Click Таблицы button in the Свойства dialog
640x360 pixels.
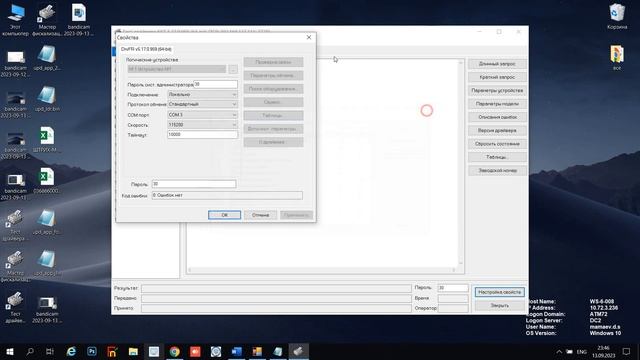pos(273,116)
